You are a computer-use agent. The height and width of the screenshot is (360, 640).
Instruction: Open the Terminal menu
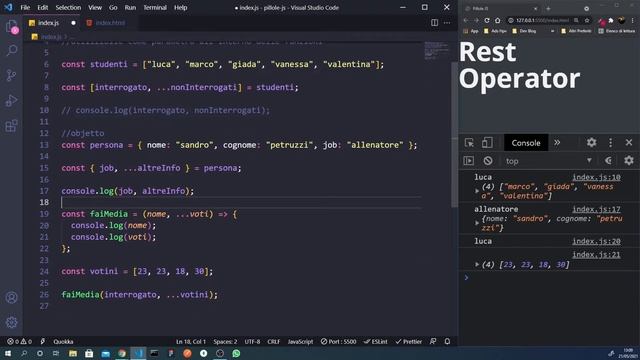[155, 7]
